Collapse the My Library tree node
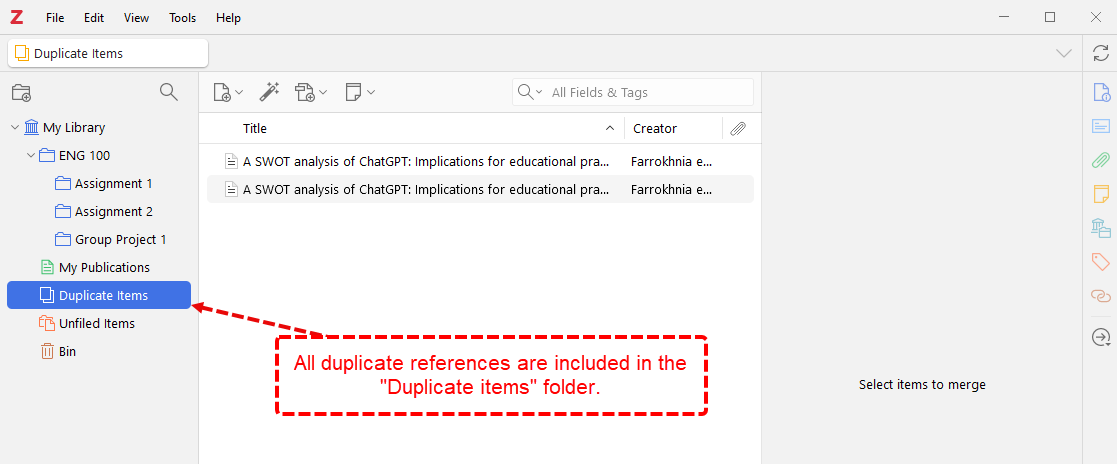1117x464 pixels. (x=15, y=128)
